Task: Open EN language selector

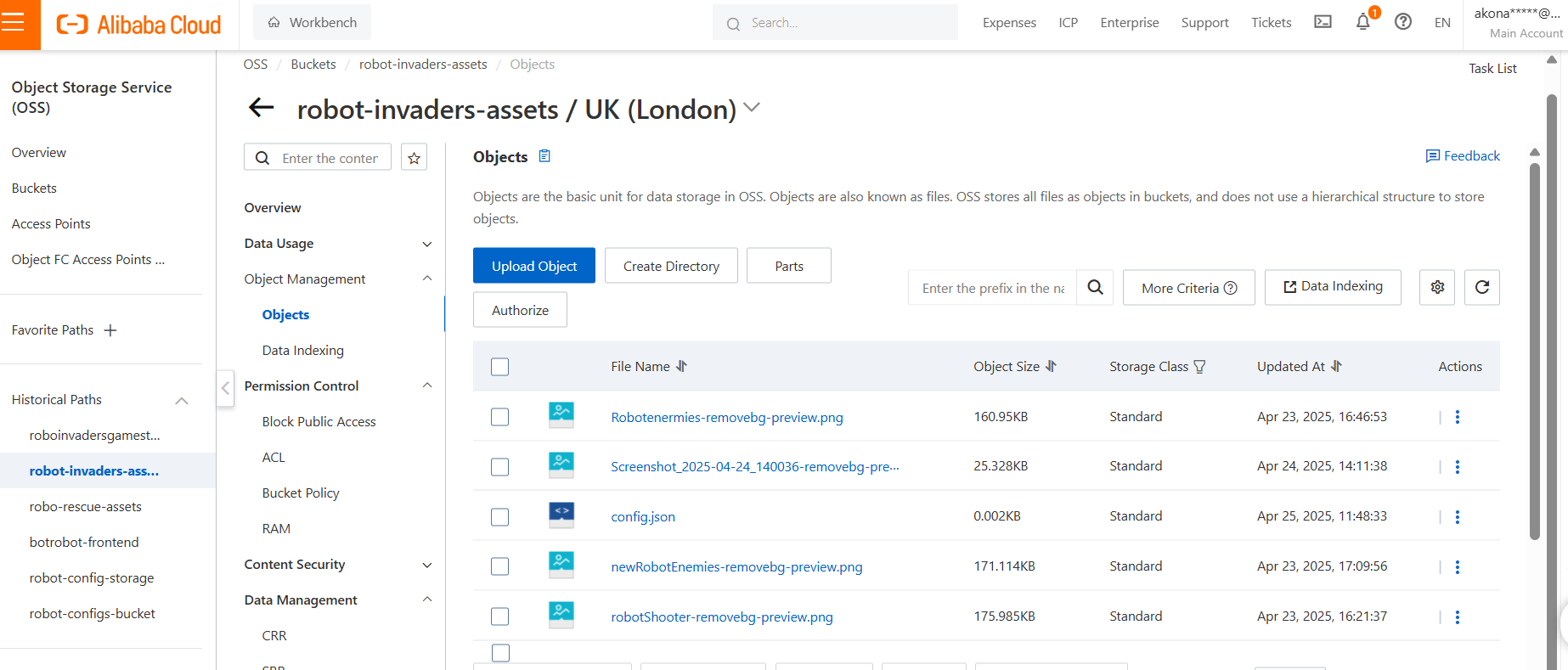Action: [1442, 23]
